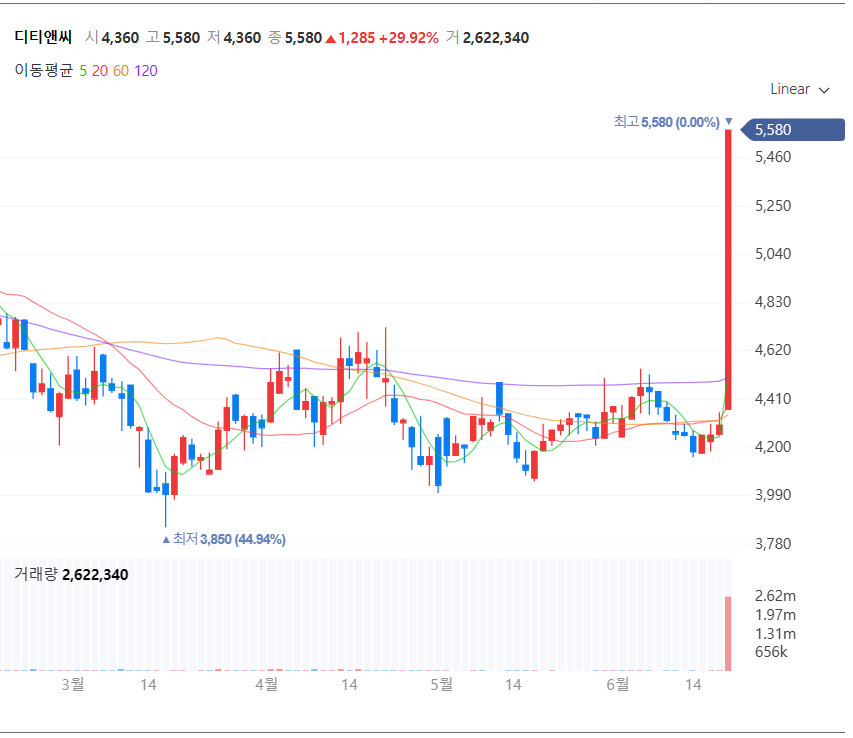The width and height of the screenshot is (853, 738).
Task: Click the stock name 디티앤씨
Action: 43,37
